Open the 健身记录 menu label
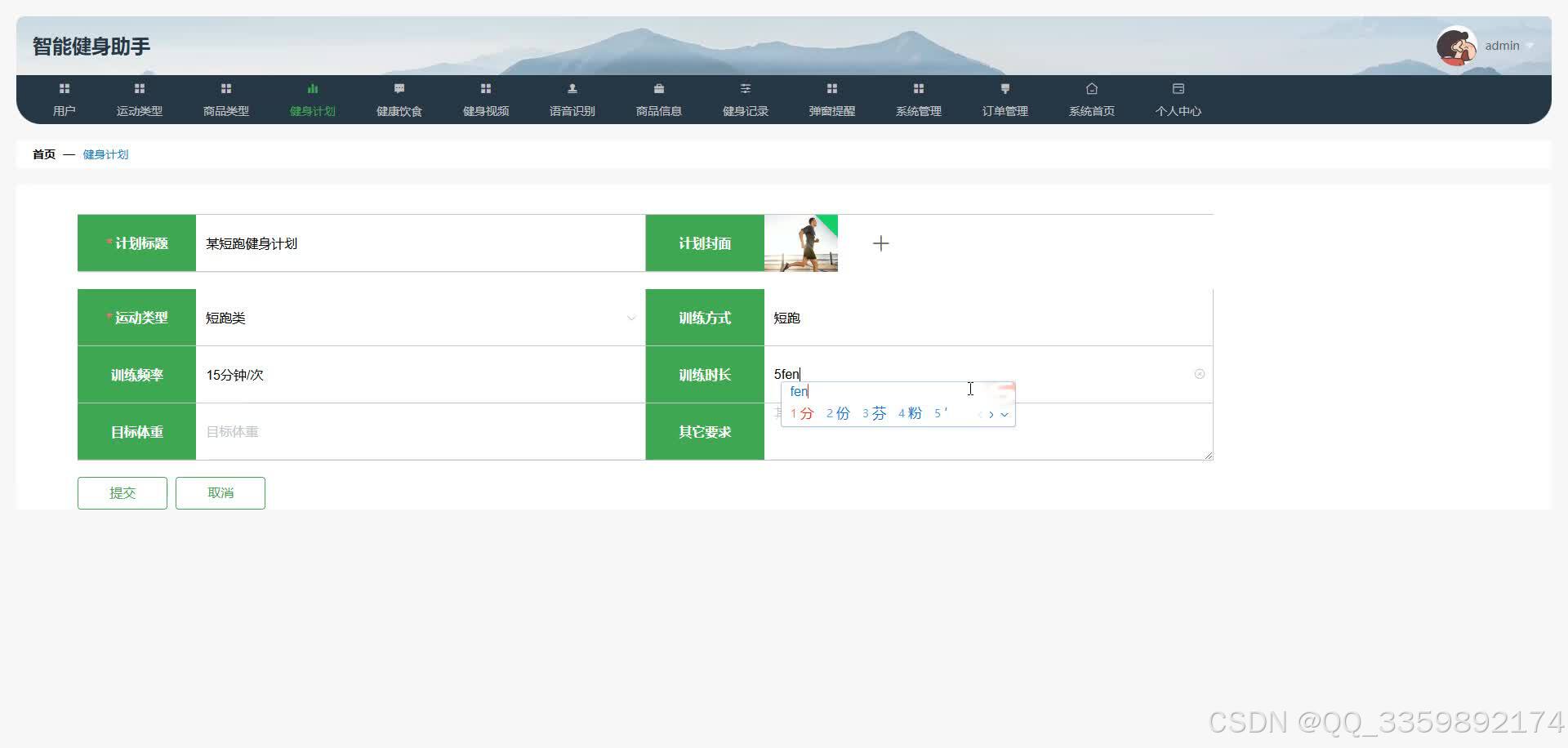 pos(746,111)
